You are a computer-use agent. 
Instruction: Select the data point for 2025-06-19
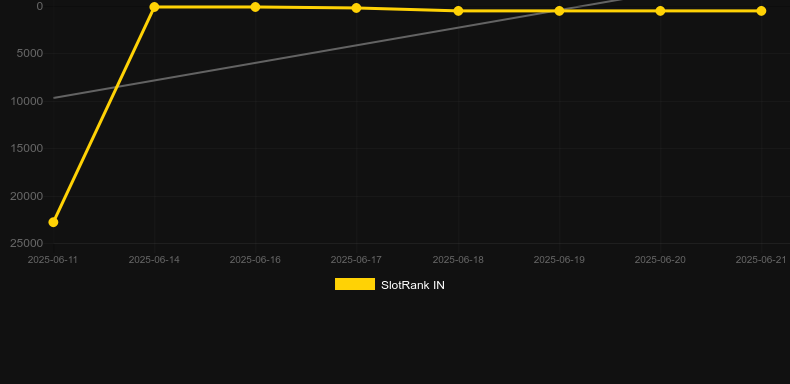click(559, 11)
